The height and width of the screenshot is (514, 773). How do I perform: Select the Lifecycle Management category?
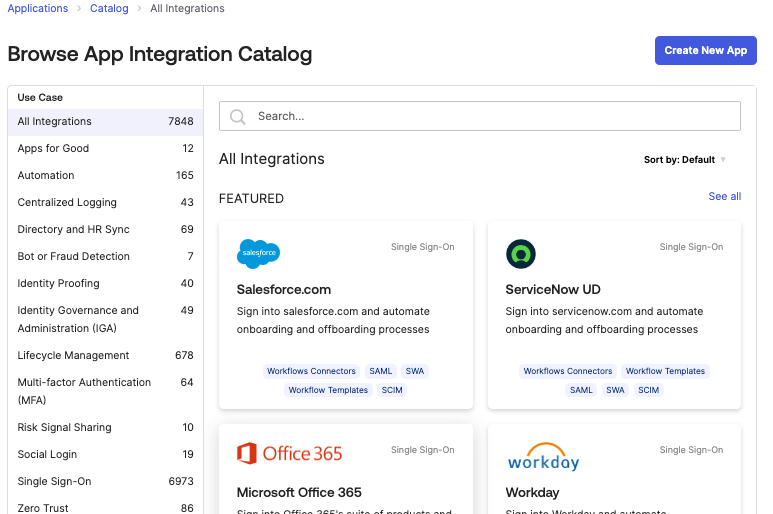[105, 355]
